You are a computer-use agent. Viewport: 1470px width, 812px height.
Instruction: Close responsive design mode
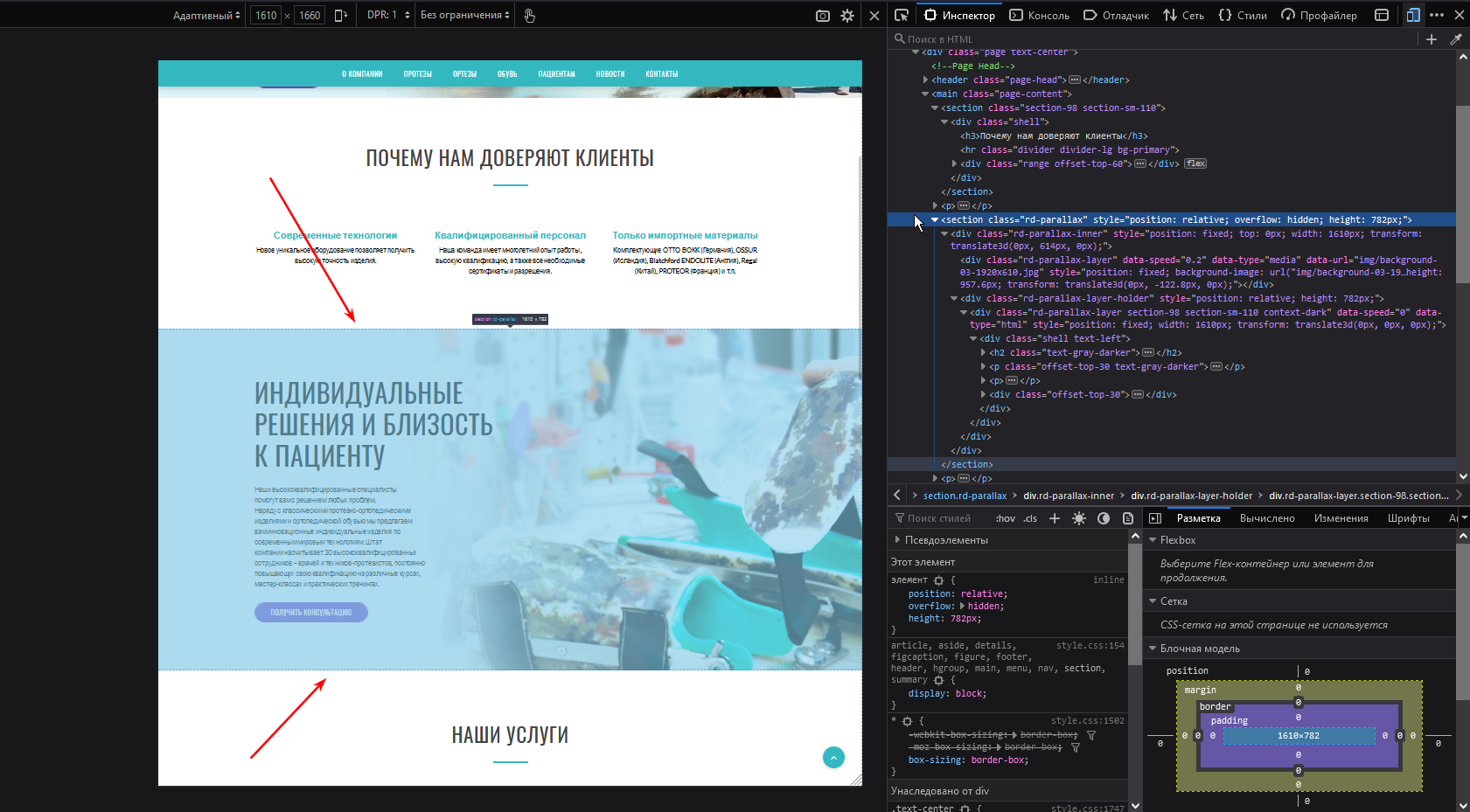pos(874,16)
